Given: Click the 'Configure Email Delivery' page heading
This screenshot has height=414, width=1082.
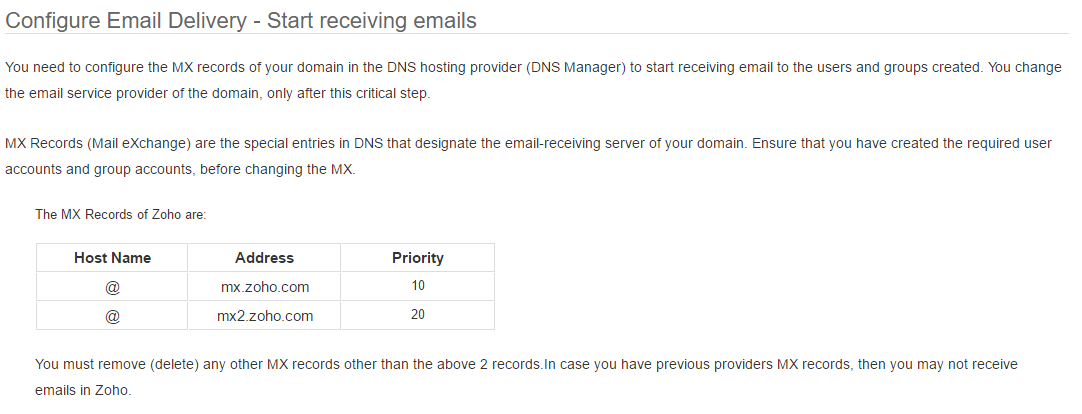Looking at the screenshot, I should pyautogui.click(x=241, y=21).
